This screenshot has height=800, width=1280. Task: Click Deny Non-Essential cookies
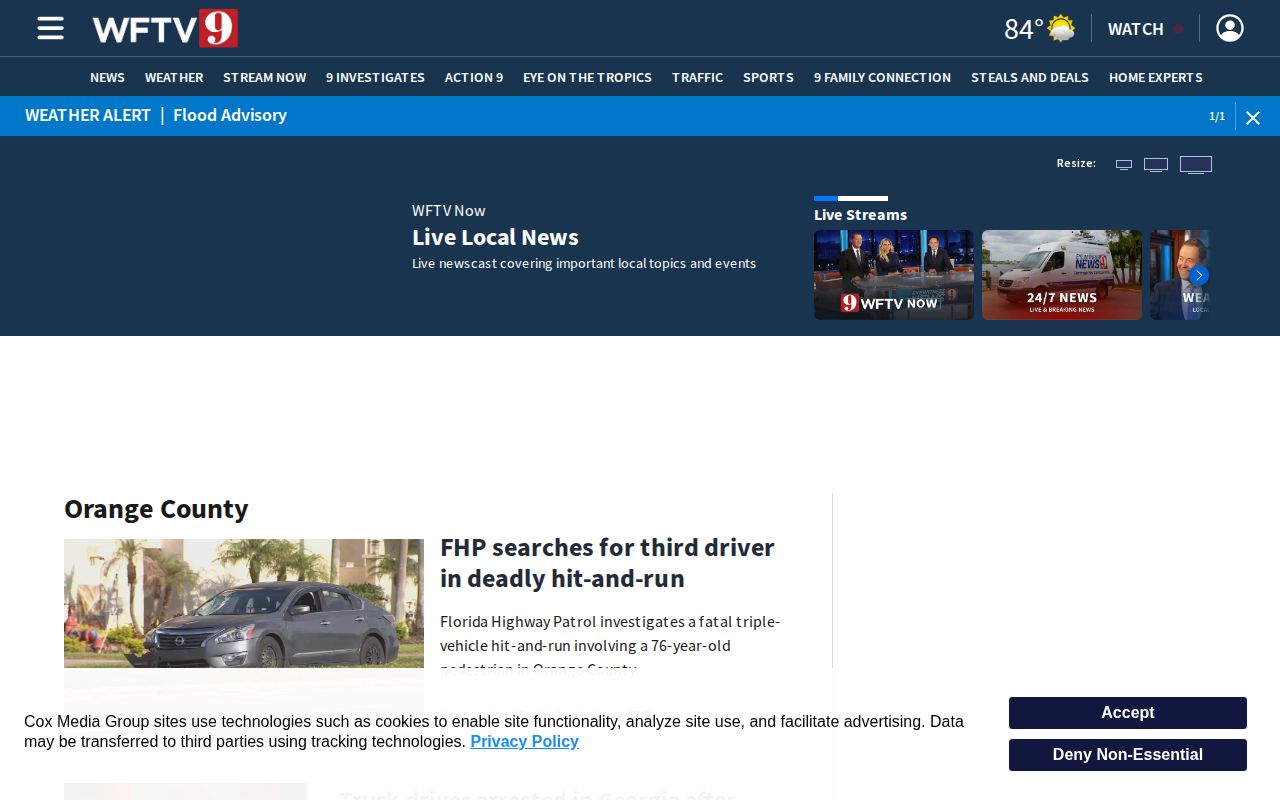pos(1128,755)
